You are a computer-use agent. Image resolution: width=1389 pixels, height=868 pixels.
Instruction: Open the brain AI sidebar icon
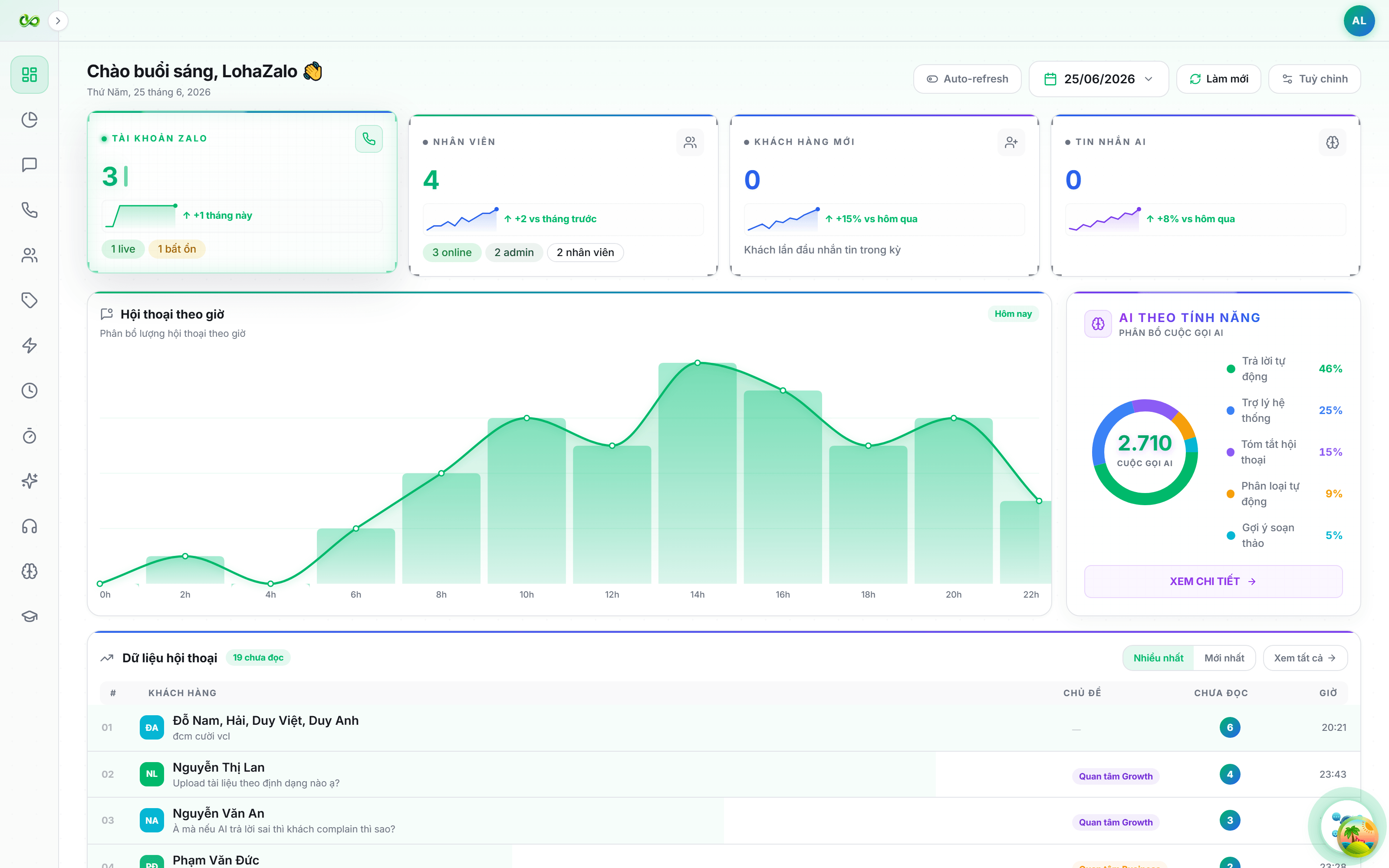pos(29,571)
